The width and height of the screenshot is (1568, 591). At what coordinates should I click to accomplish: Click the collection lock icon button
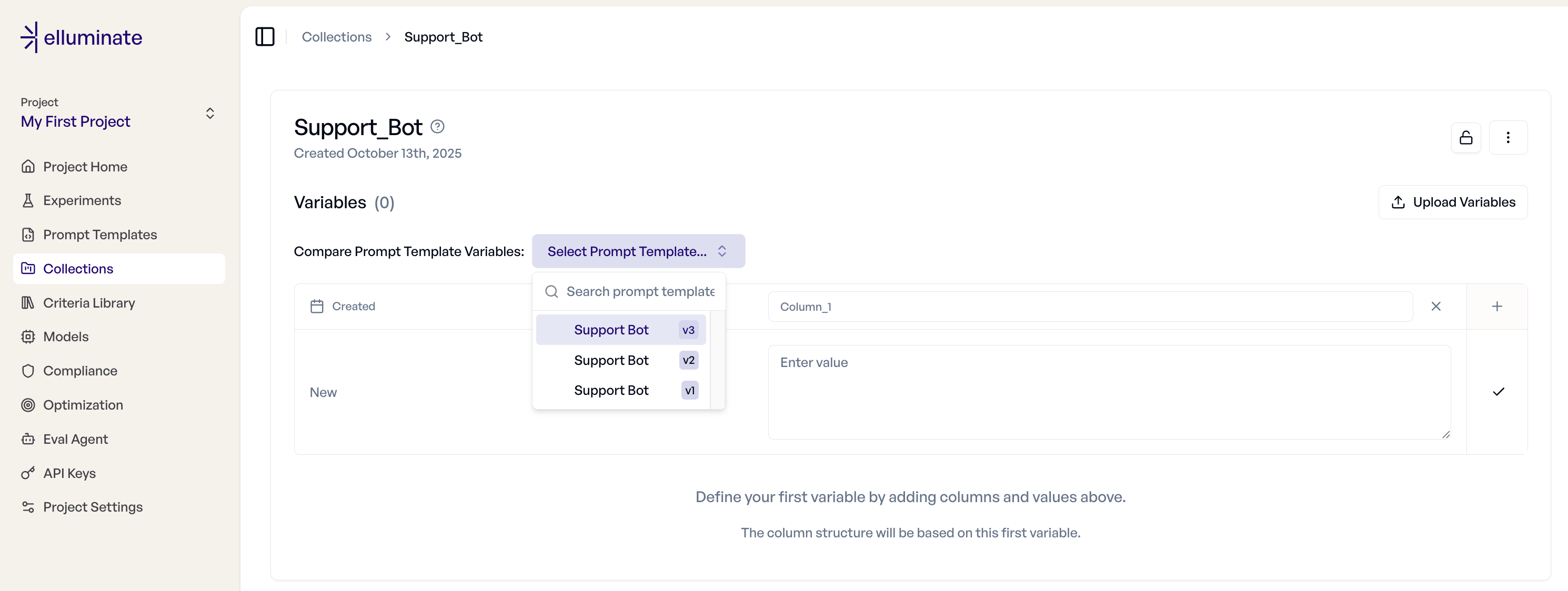pyautogui.click(x=1466, y=137)
